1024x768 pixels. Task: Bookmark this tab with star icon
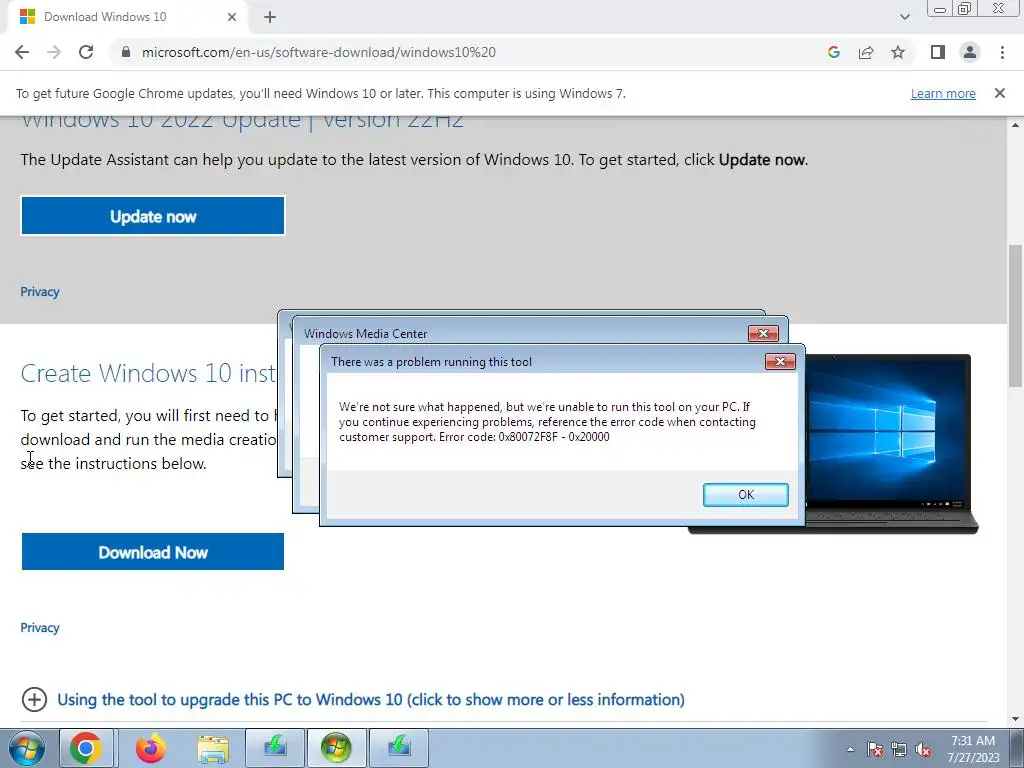pos(898,52)
